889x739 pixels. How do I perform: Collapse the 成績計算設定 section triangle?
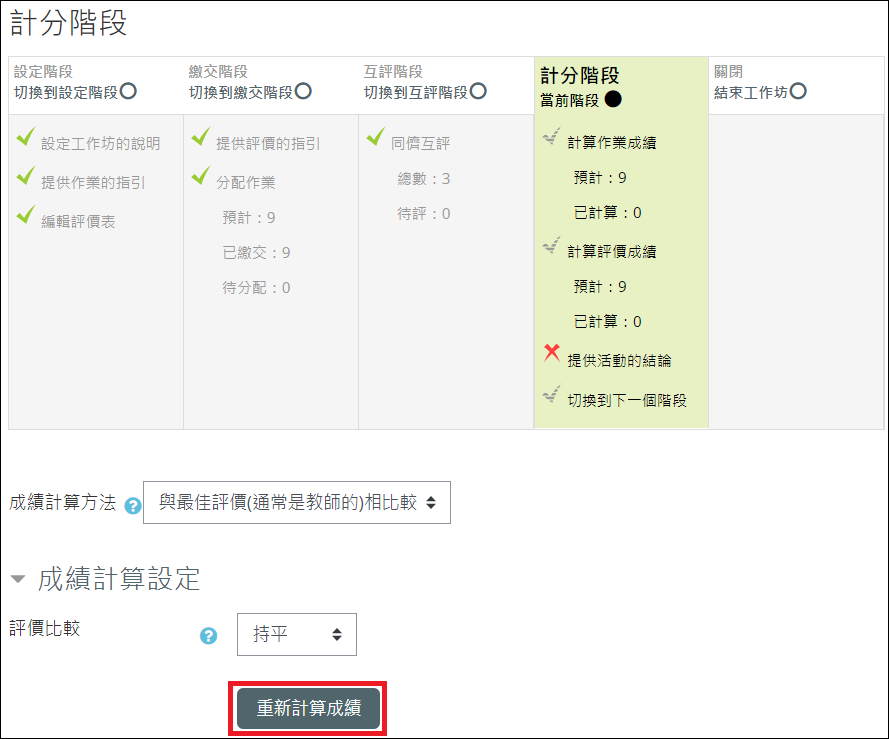click(x=18, y=579)
